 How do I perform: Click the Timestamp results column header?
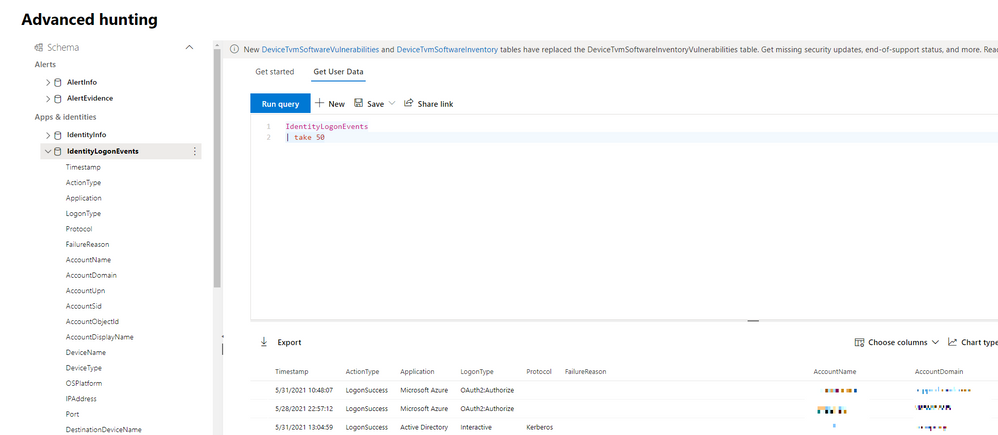click(x=292, y=371)
